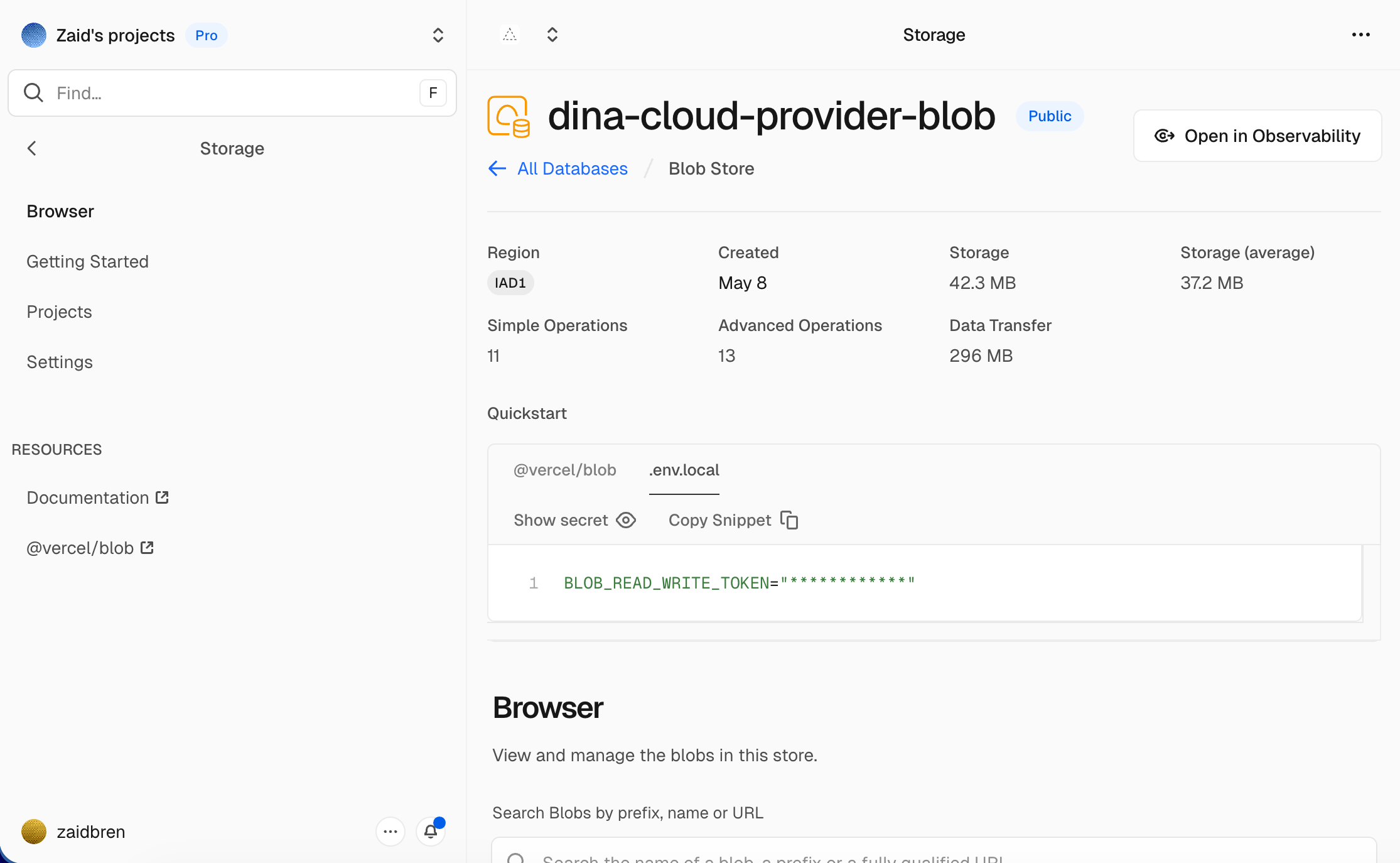Click the Pro plan badge

pyautogui.click(x=206, y=35)
